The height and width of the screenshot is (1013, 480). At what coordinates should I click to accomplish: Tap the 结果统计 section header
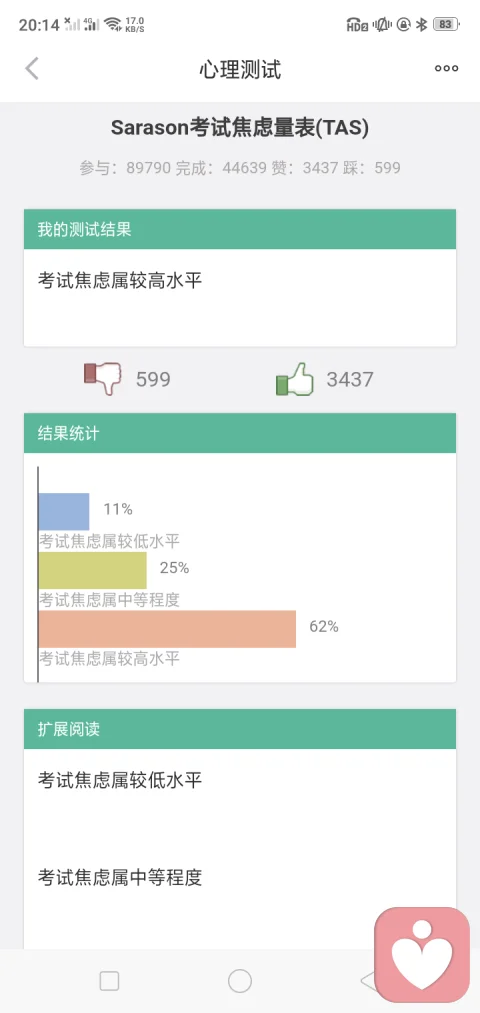[x=240, y=433]
